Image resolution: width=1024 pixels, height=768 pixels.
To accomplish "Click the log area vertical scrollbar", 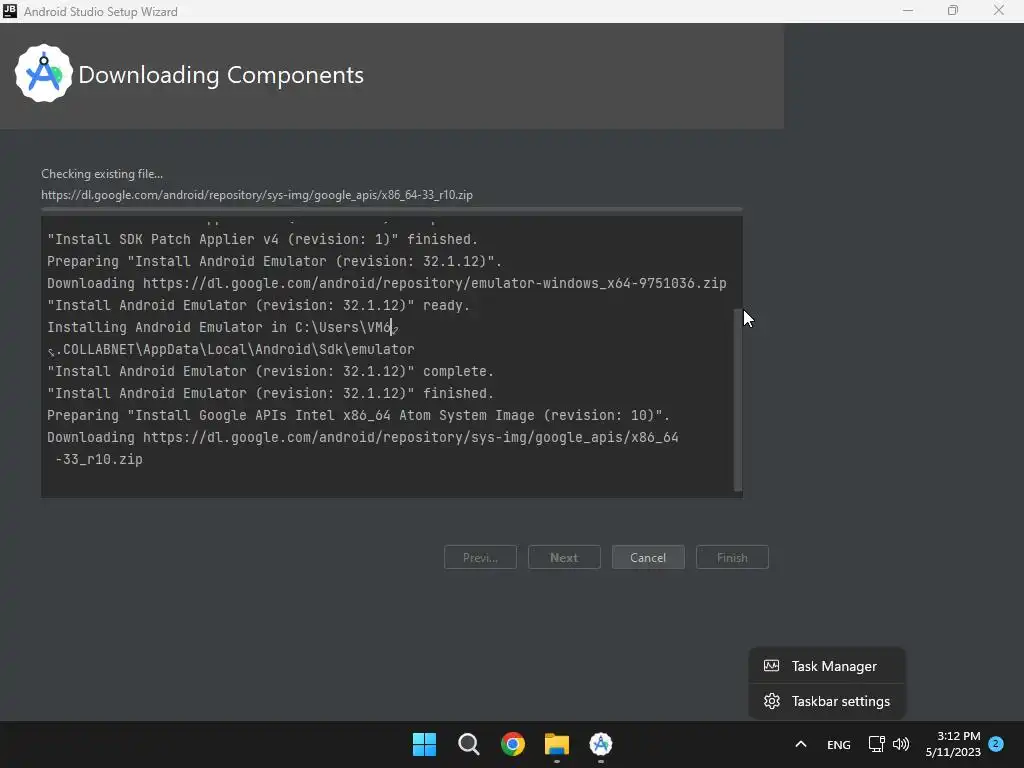I will (738, 400).
